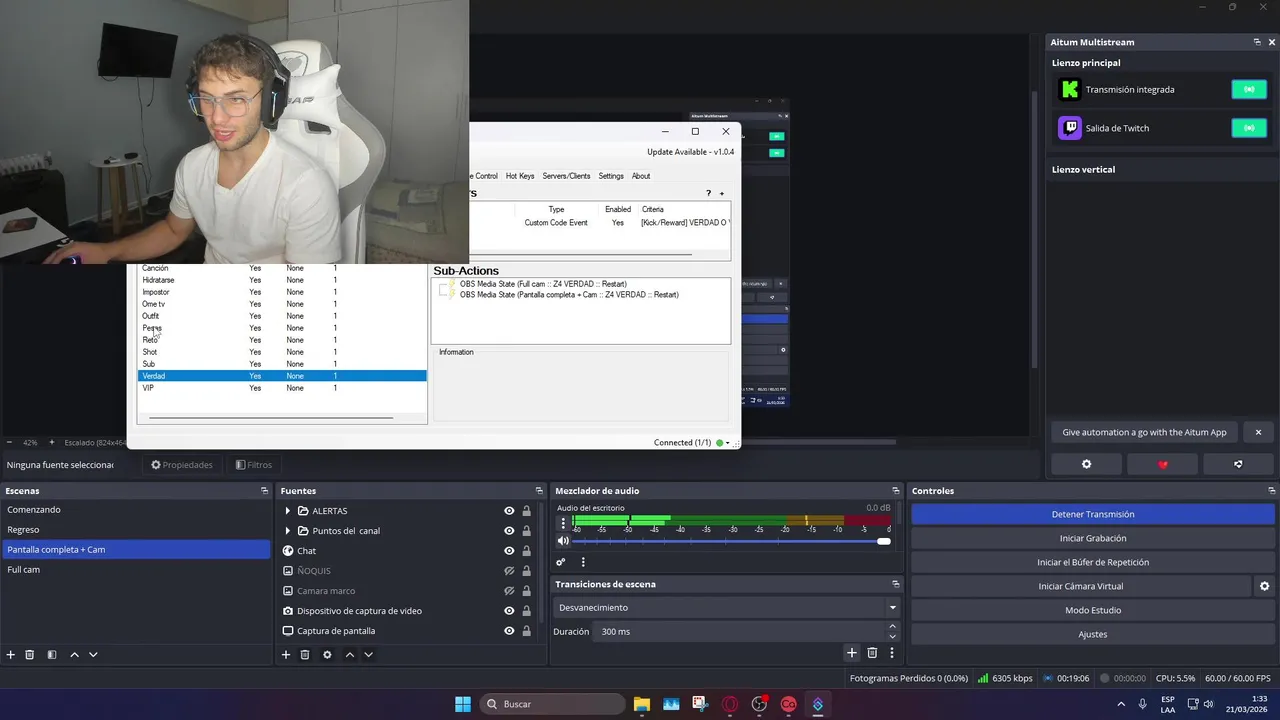Select the Comenzando scene

point(136,510)
